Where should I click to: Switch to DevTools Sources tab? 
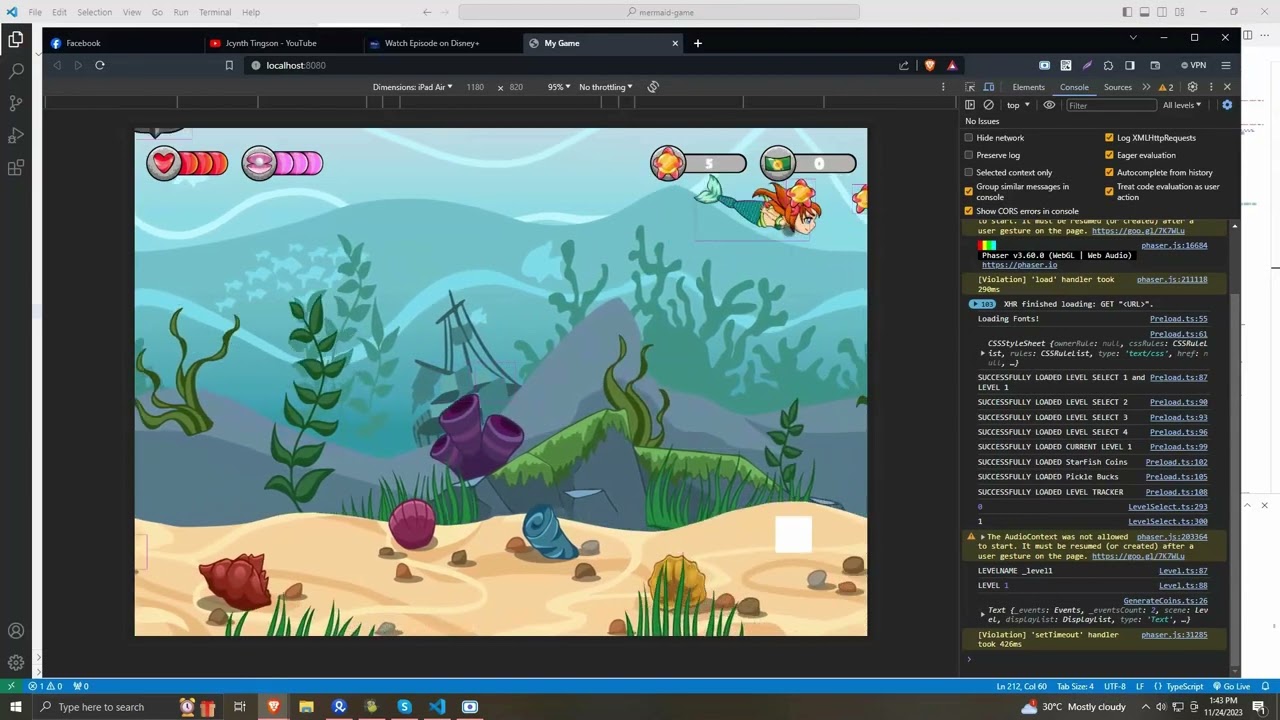click(x=1117, y=87)
